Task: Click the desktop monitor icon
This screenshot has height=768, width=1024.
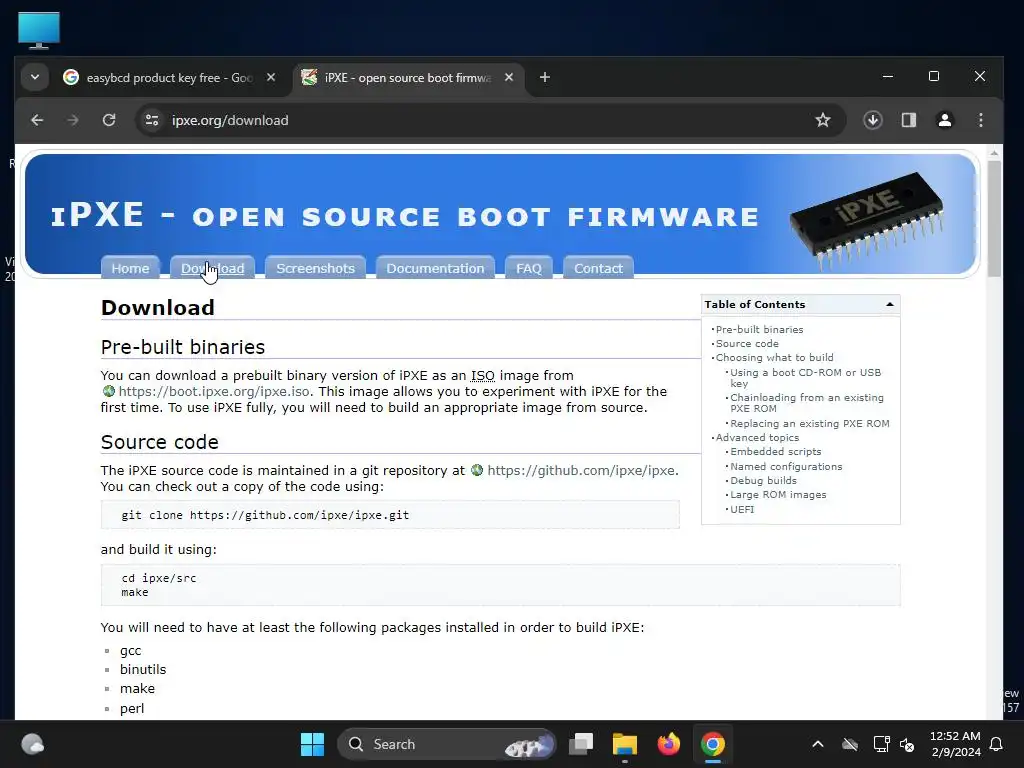Action: point(39,30)
